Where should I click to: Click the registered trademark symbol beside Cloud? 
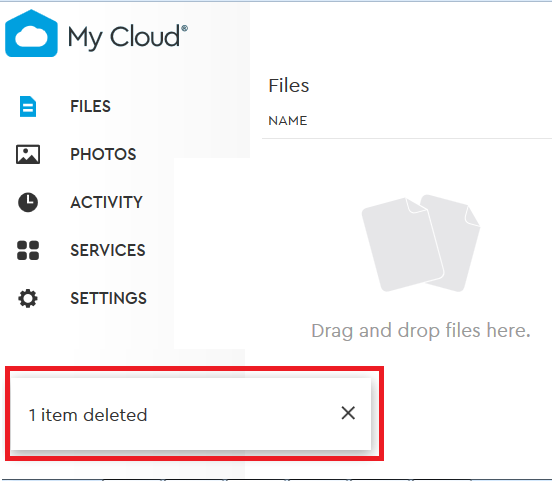coord(184,29)
